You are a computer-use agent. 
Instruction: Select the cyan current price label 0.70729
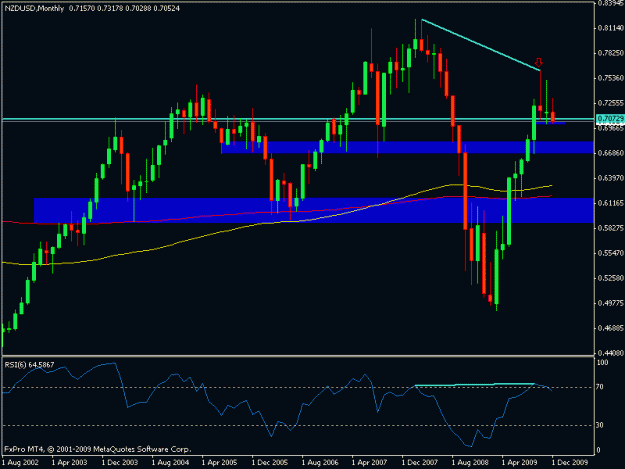pyautogui.click(x=610, y=119)
